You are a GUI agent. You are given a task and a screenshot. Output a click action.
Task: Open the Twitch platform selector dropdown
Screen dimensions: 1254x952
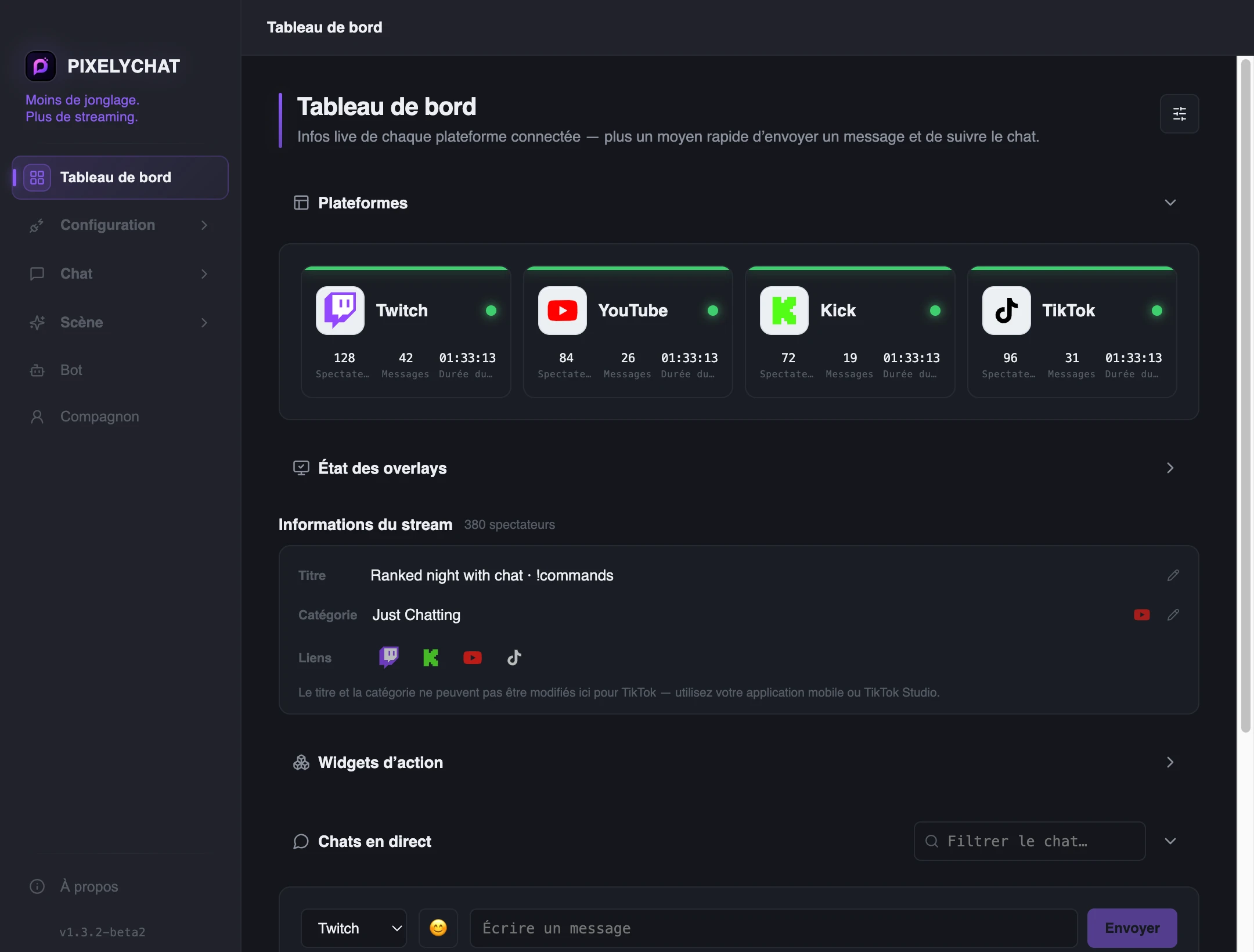coord(354,928)
